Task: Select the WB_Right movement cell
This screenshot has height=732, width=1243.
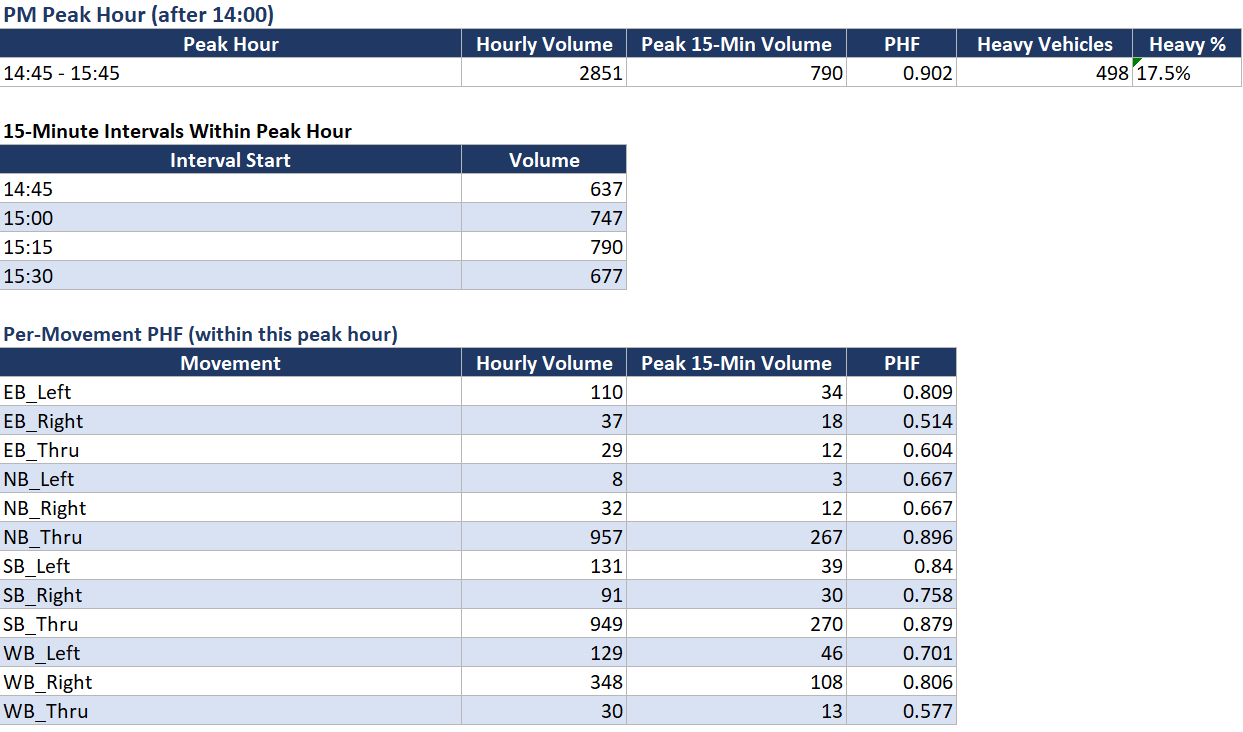Action: (x=231, y=682)
